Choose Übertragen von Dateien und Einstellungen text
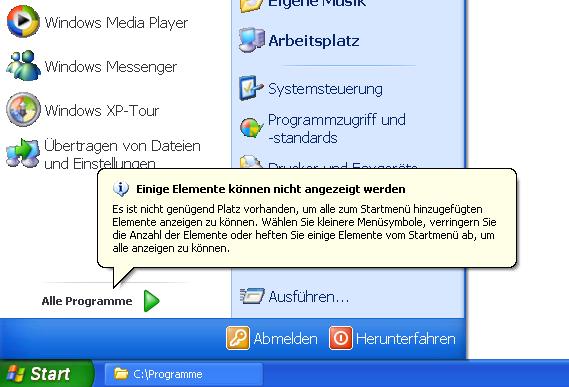Screen dimensions: 569x387 click(x=122, y=154)
